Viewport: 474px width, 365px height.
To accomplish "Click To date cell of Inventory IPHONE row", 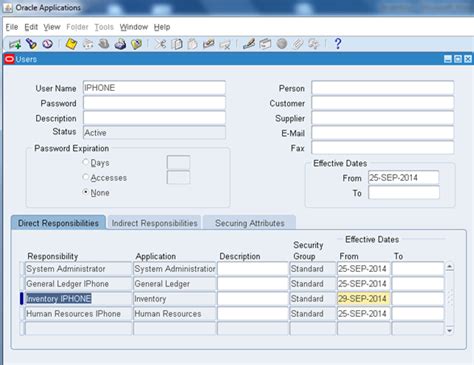I will point(418,299).
